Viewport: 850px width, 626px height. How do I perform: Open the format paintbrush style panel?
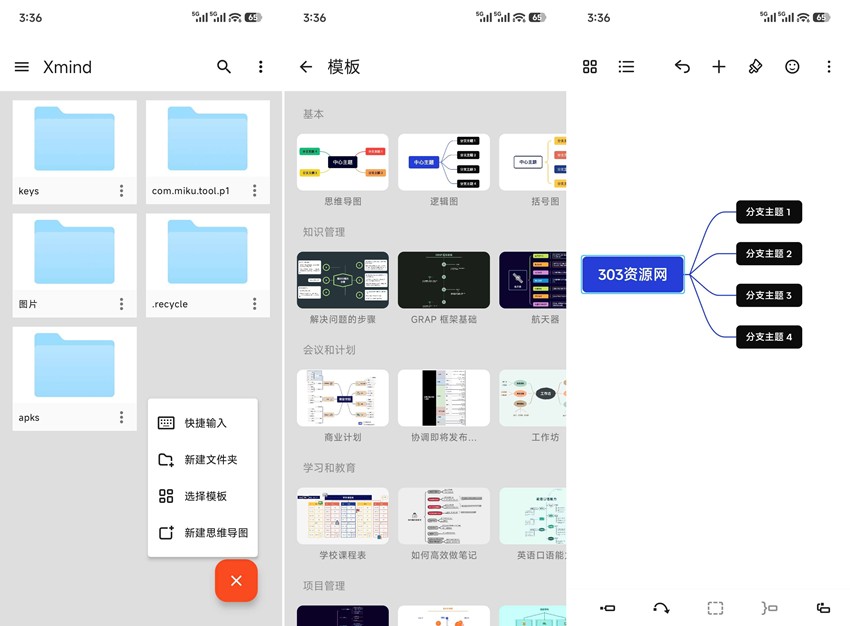[x=755, y=67]
